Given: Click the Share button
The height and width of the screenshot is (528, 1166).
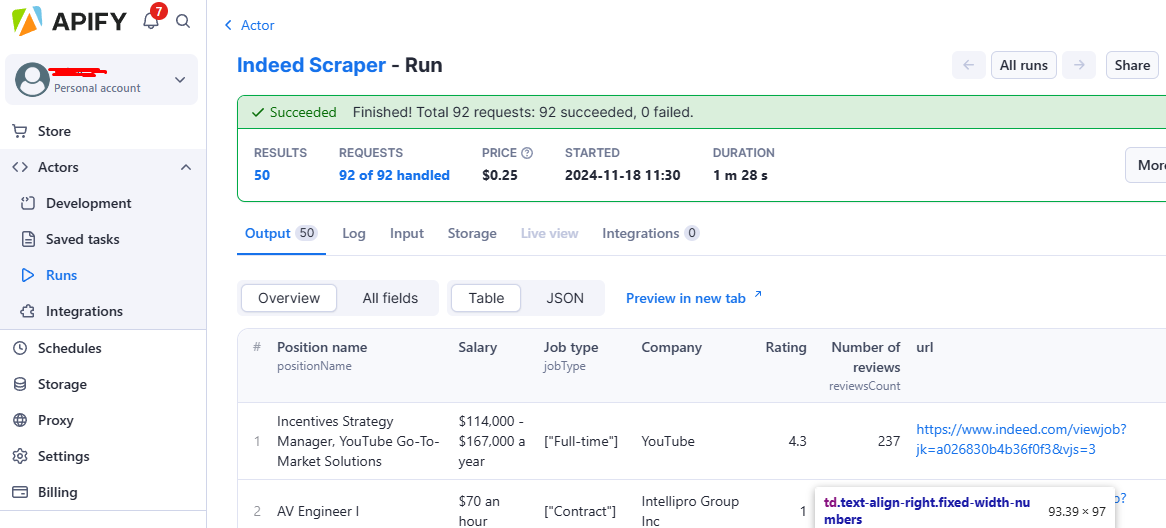Looking at the screenshot, I should (x=1133, y=65).
